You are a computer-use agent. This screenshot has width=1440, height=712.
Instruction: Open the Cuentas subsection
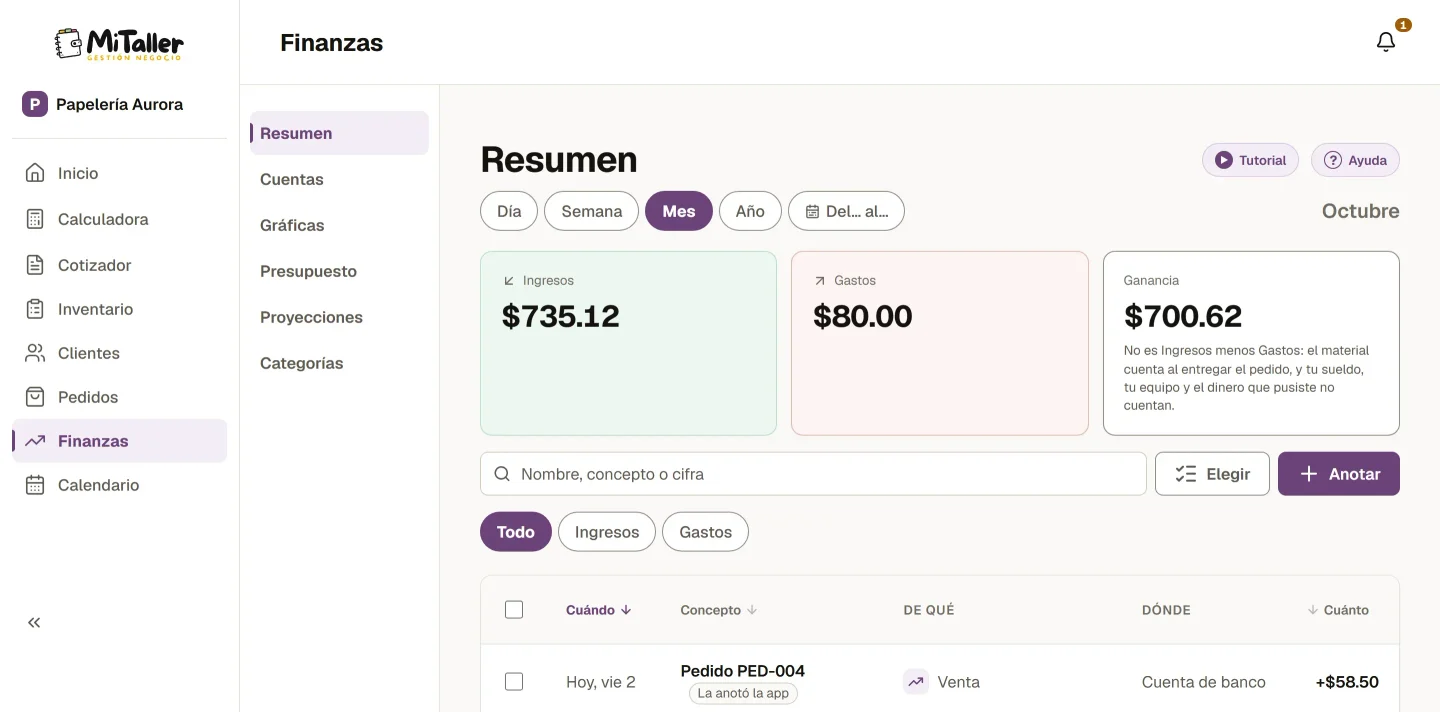pos(339,179)
